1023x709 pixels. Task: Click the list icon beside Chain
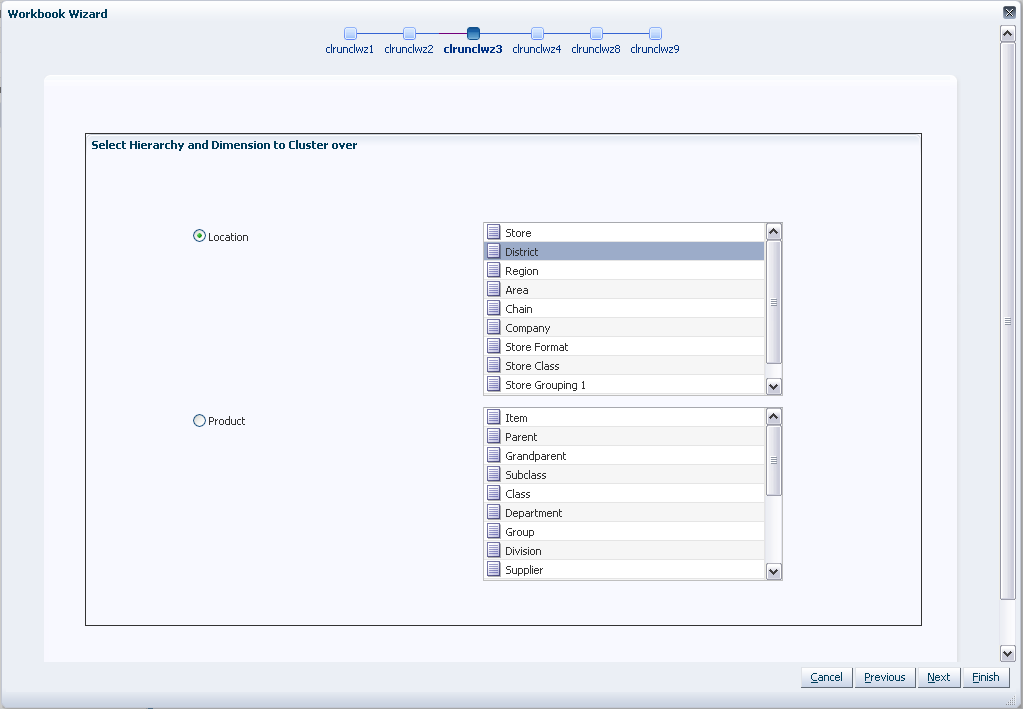494,308
